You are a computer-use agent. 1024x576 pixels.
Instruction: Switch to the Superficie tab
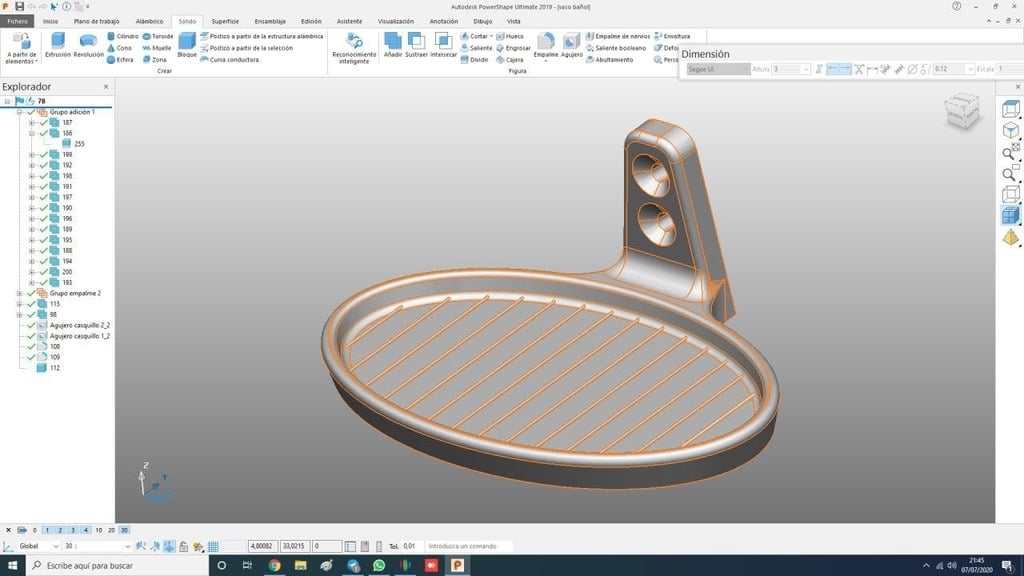tap(225, 22)
